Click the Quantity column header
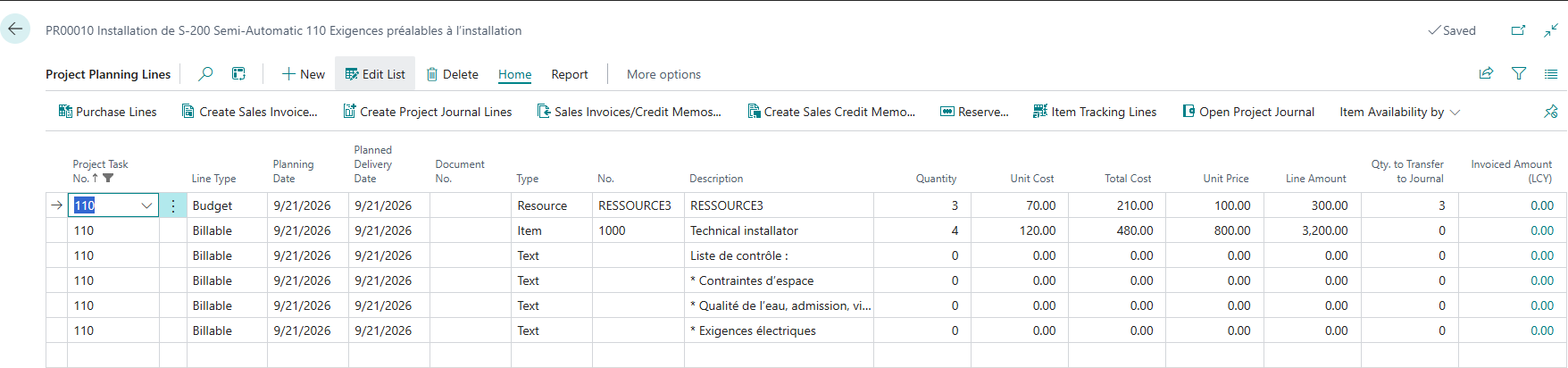Image resolution: width=1568 pixels, height=368 pixels. point(936,179)
